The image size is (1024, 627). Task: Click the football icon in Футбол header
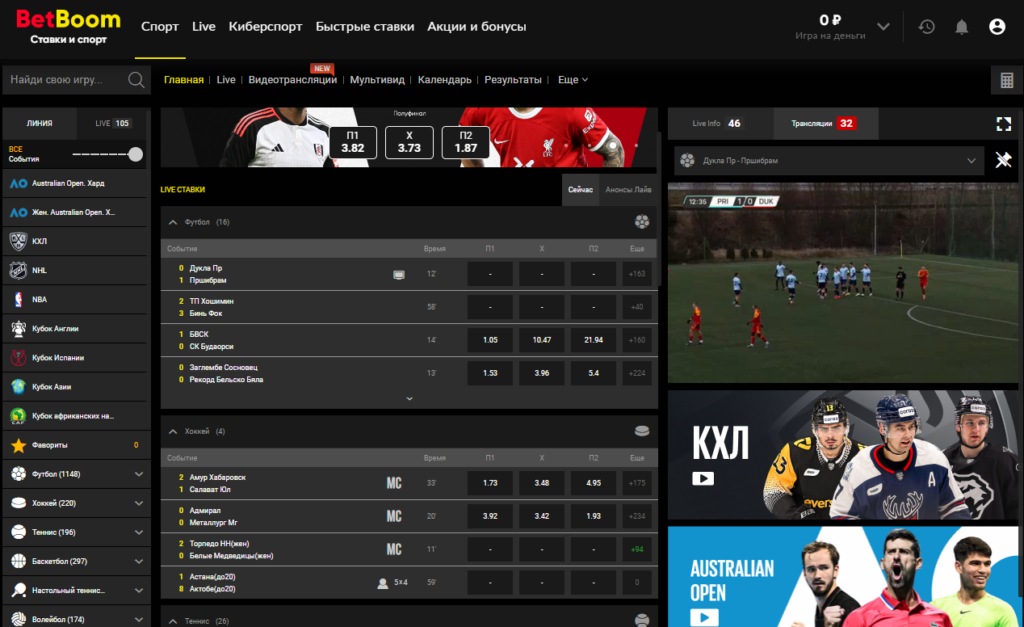point(642,222)
